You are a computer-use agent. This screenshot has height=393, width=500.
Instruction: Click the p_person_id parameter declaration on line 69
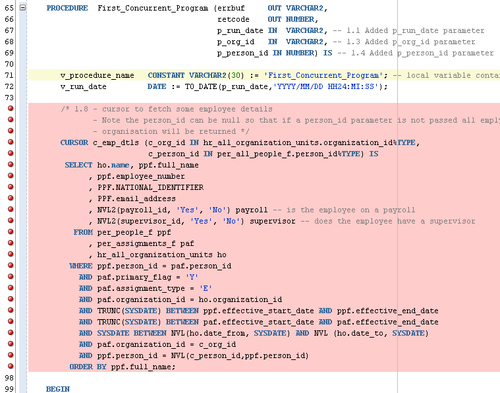pyautogui.click(x=266, y=53)
